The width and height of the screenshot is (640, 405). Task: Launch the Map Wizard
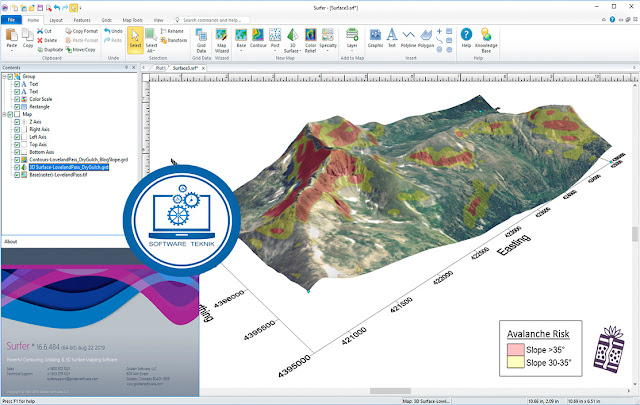point(222,40)
